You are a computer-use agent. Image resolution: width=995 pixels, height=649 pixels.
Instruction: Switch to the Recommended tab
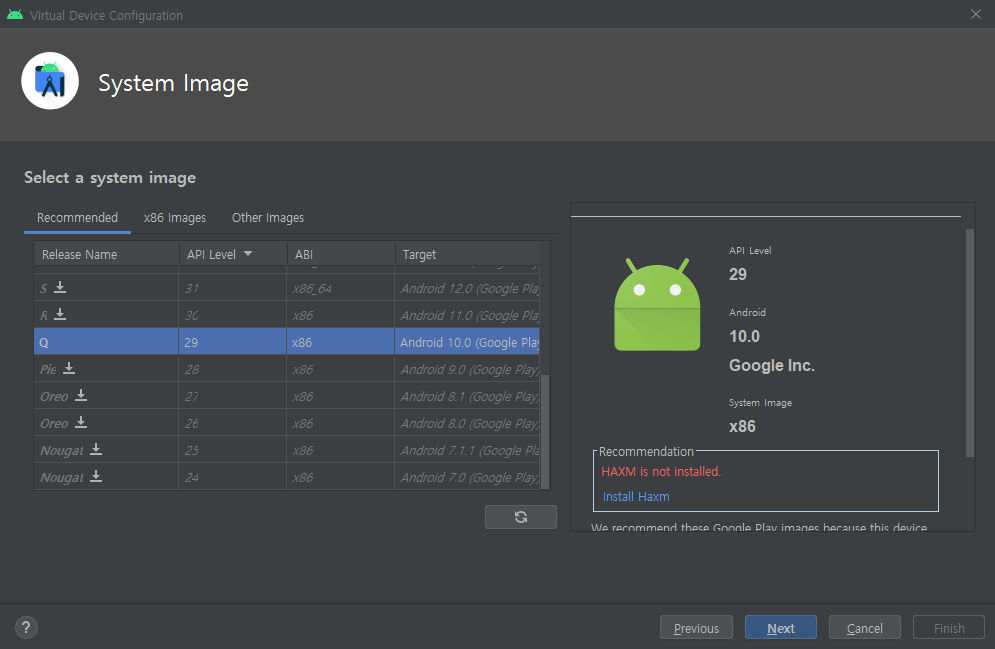[77, 218]
